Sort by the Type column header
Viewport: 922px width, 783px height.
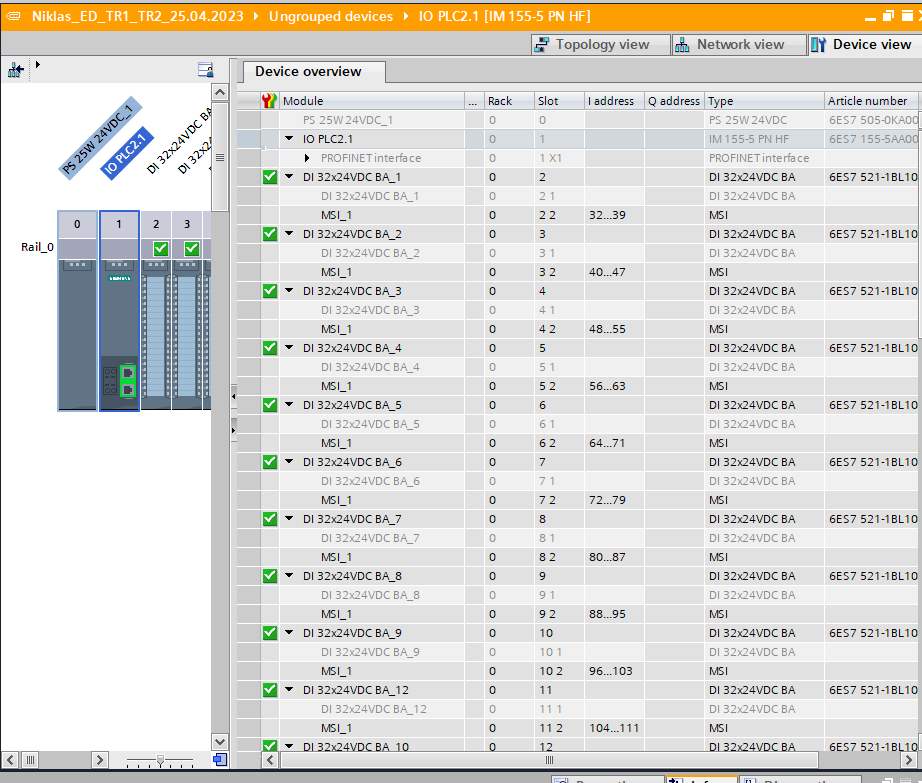[764, 101]
